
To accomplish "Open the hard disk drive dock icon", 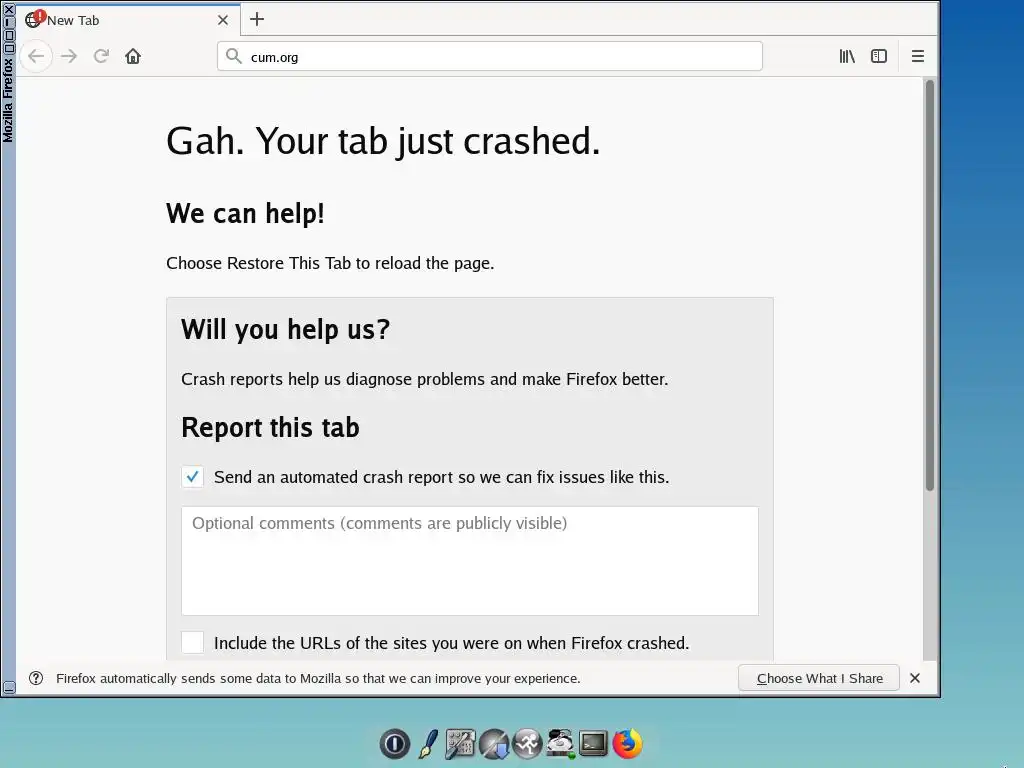I will pos(560,743).
